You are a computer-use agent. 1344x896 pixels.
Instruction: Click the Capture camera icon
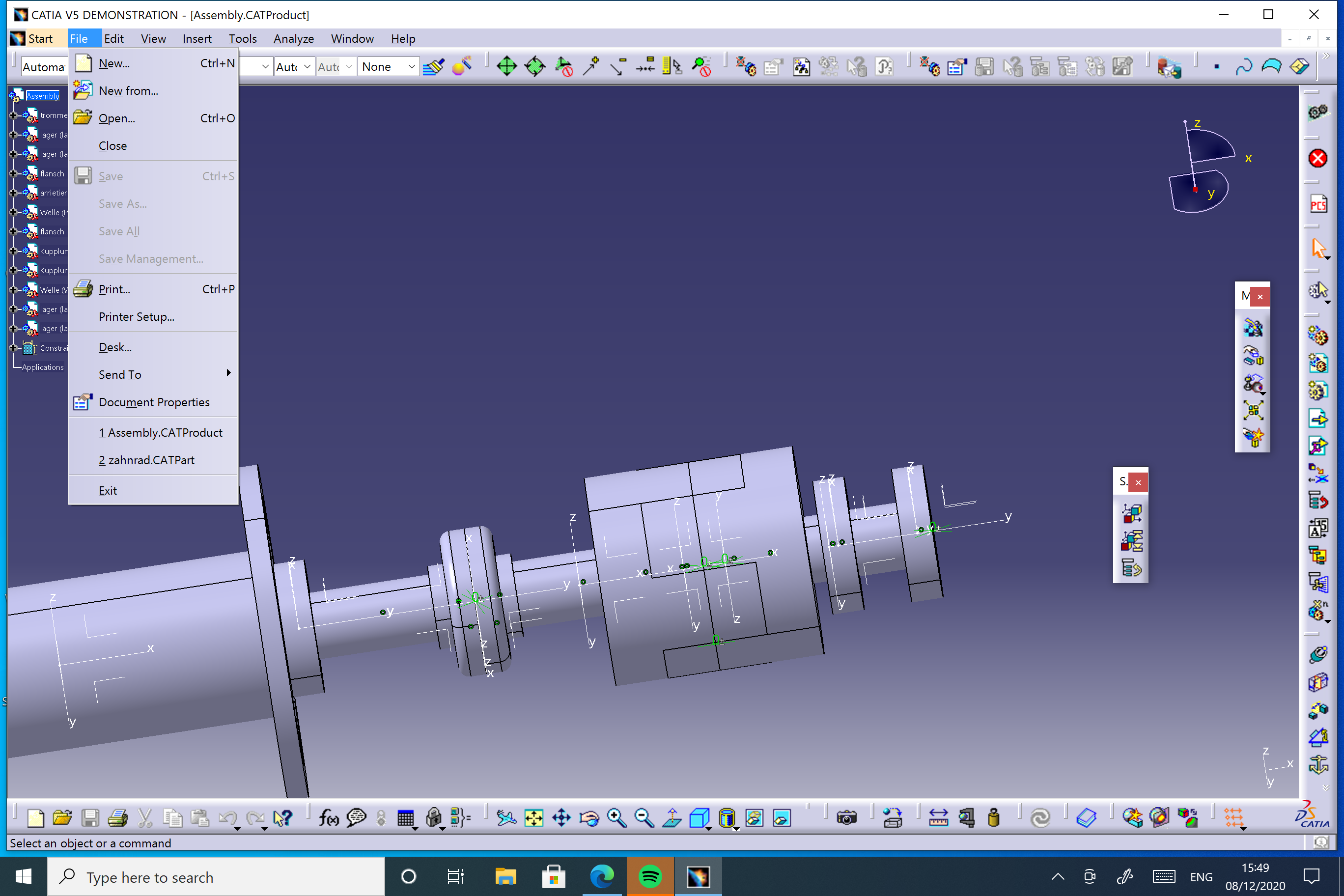(x=846, y=818)
